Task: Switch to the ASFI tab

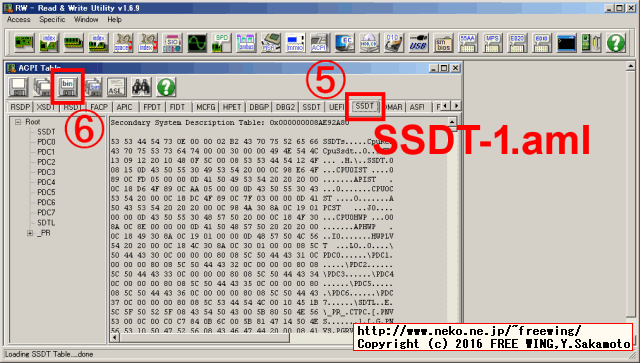Action: (417, 107)
